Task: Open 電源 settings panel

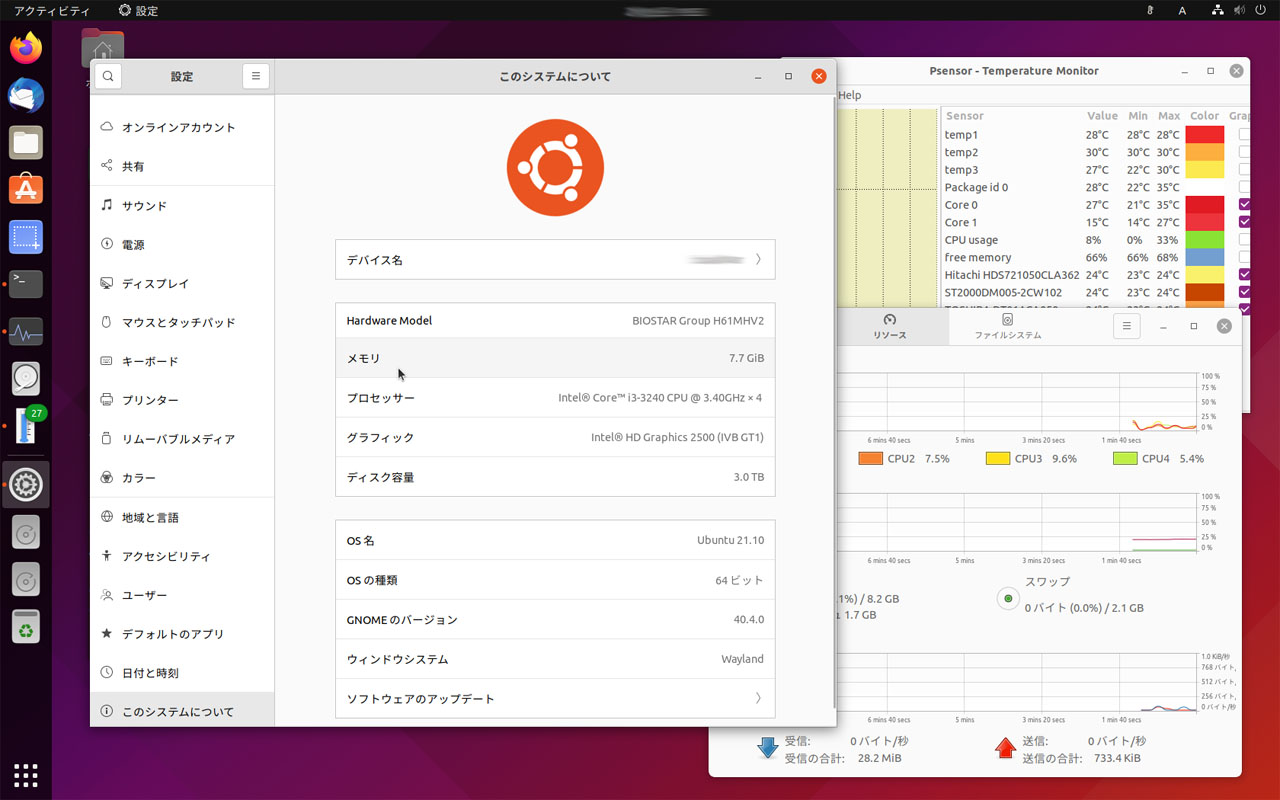Action: [182, 244]
